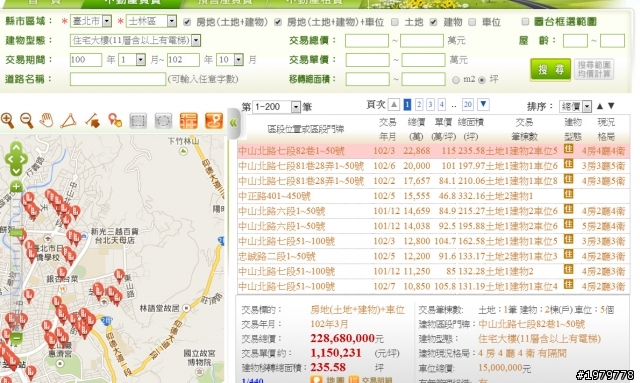This screenshot has width=640, height=383.
Task: Click the 屋齡 minimum age field
Action: point(575,41)
